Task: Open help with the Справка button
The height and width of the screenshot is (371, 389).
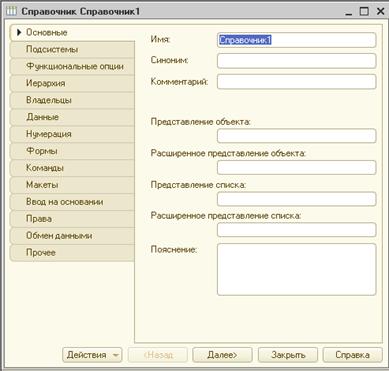Action: tap(353, 355)
